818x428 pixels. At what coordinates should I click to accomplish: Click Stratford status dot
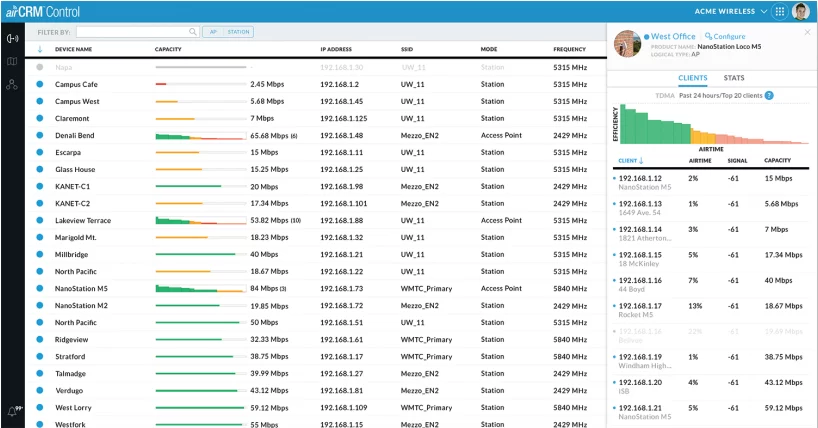pos(40,356)
